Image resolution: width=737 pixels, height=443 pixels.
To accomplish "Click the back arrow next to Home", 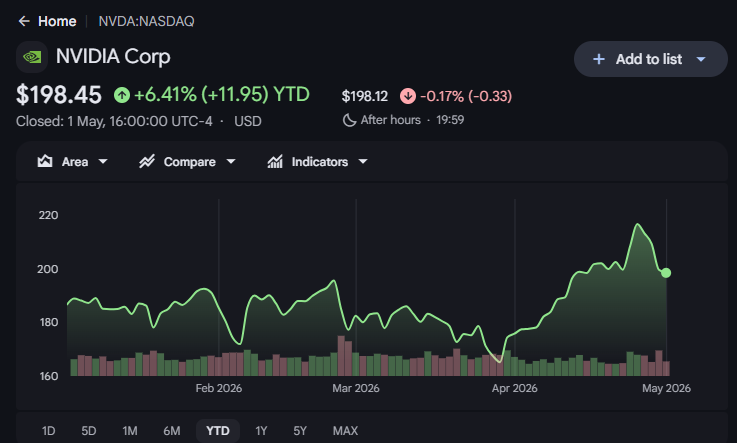I will pos(24,21).
